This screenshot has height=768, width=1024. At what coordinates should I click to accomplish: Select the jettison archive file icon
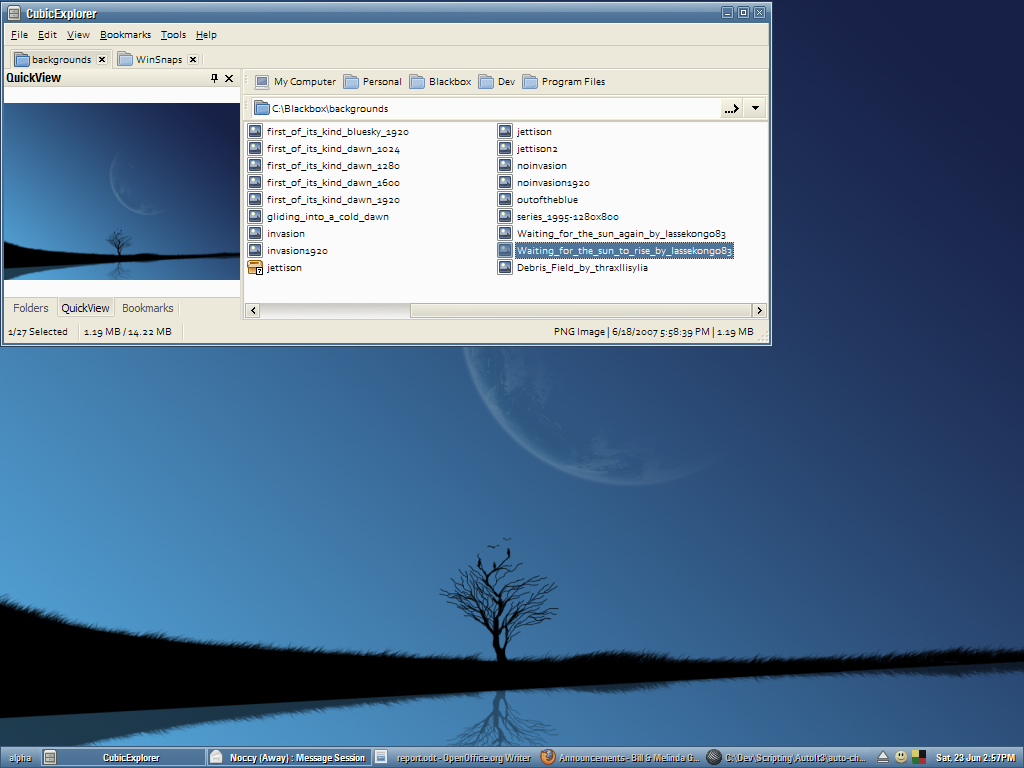tap(255, 268)
